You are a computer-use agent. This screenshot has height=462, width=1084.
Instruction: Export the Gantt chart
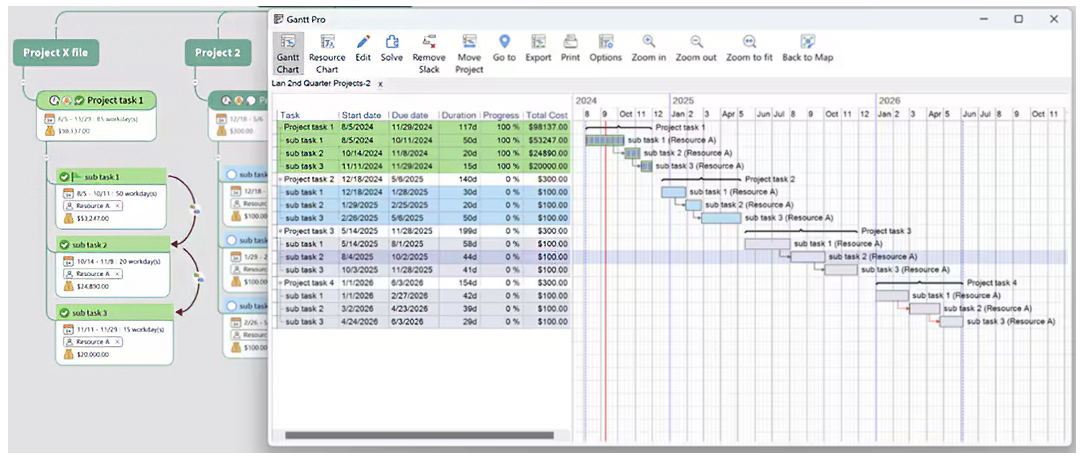(538, 49)
